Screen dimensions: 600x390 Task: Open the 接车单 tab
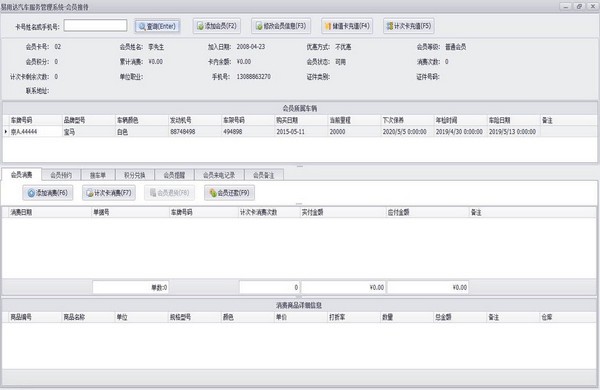point(98,175)
